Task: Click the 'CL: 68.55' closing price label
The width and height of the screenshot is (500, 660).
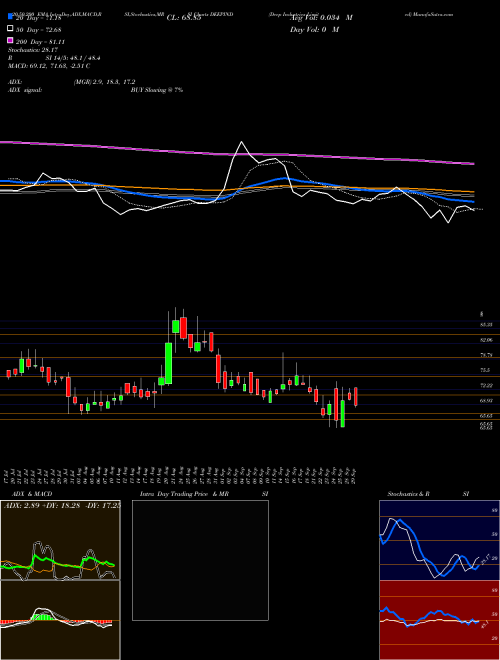Action: (184, 18)
